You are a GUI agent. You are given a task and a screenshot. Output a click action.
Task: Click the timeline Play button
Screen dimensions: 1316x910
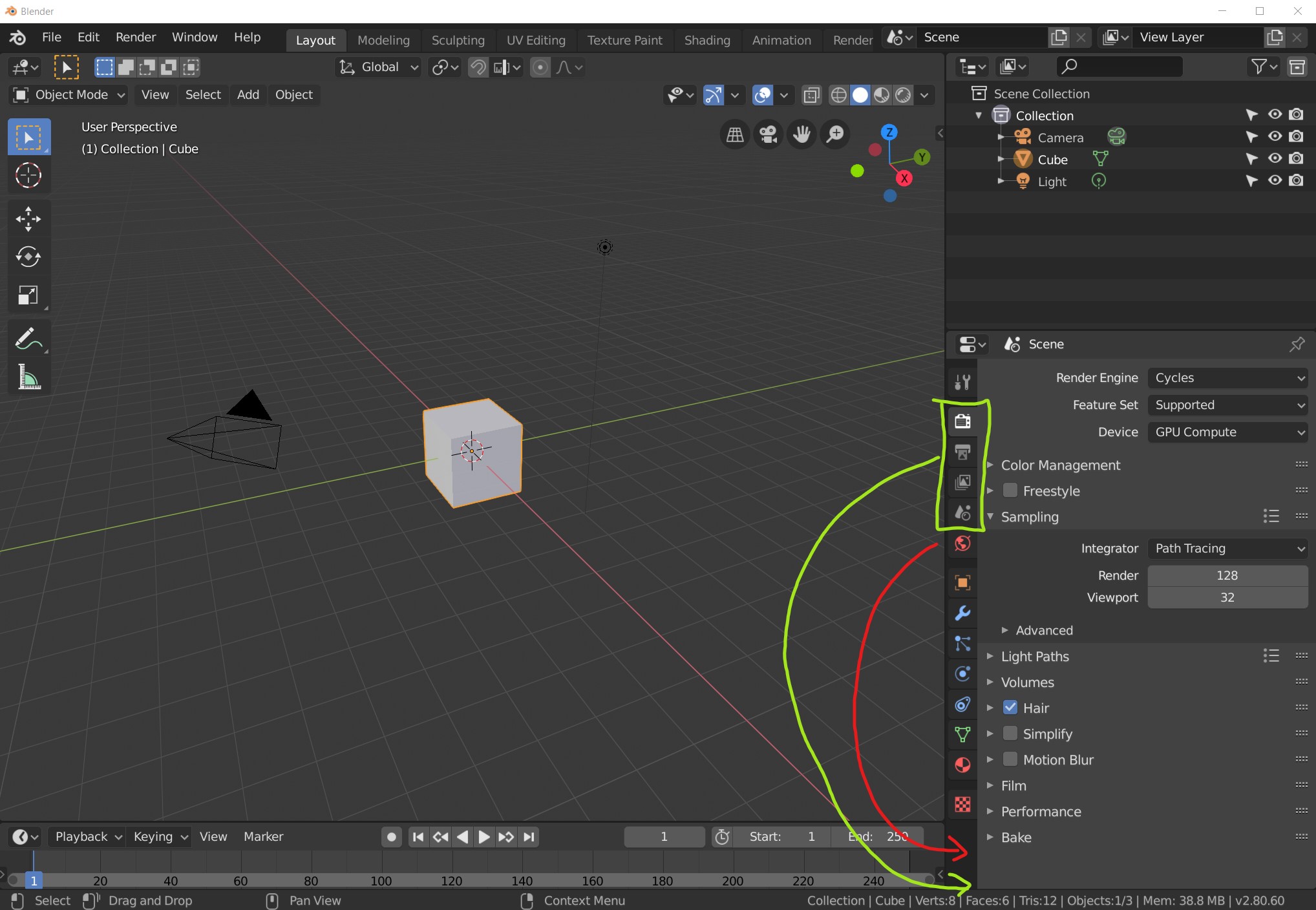coord(483,837)
